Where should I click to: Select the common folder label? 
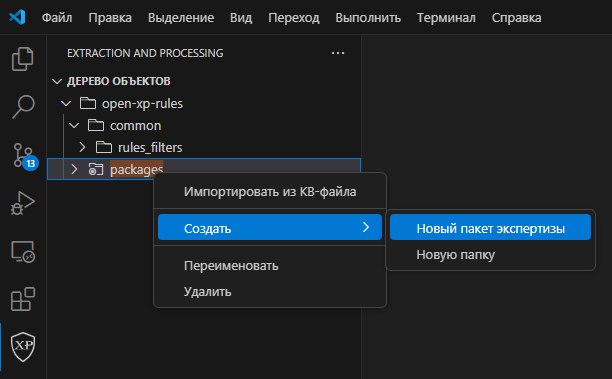point(135,125)
